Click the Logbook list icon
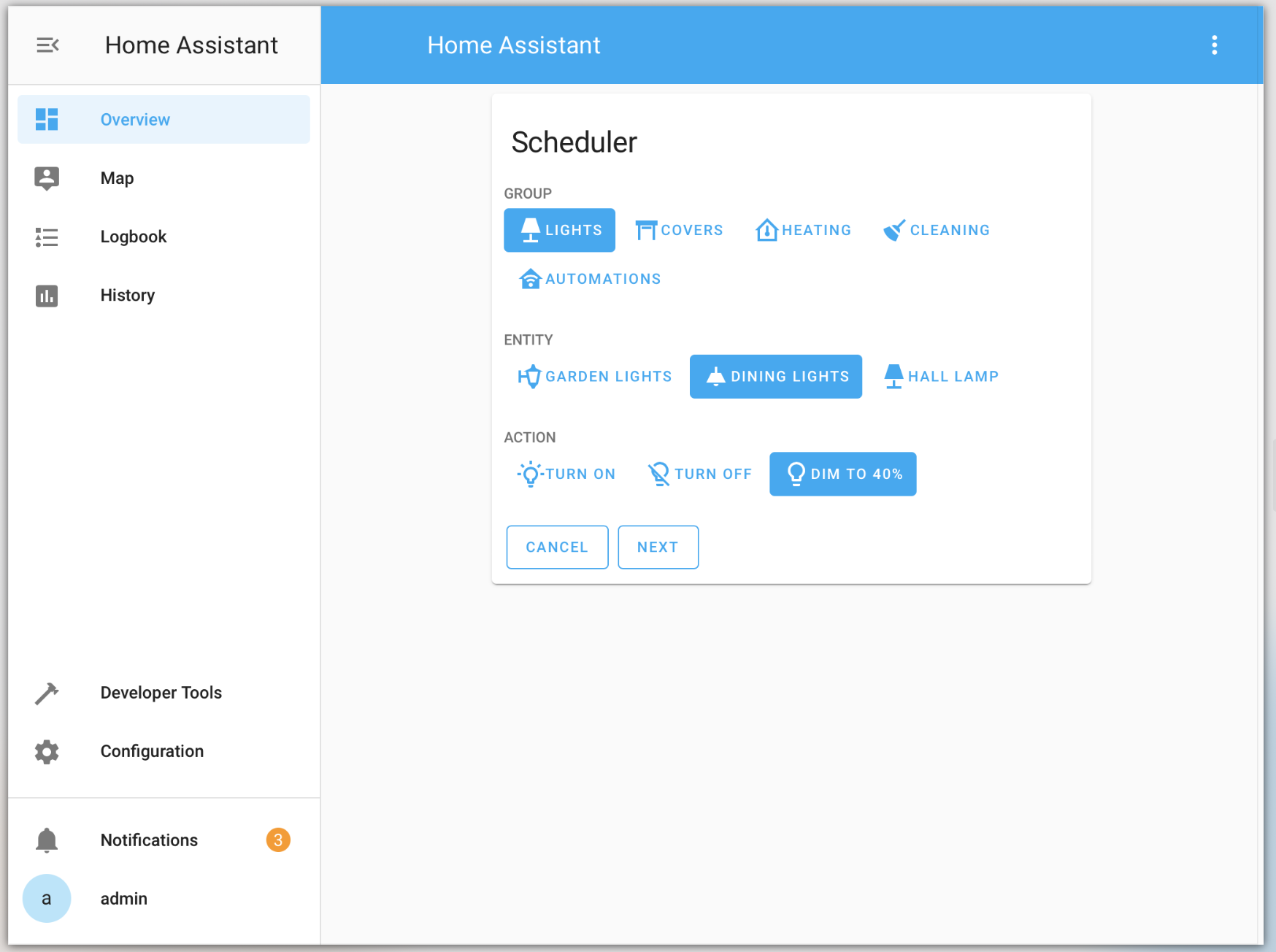 click(x=47, y=237)
